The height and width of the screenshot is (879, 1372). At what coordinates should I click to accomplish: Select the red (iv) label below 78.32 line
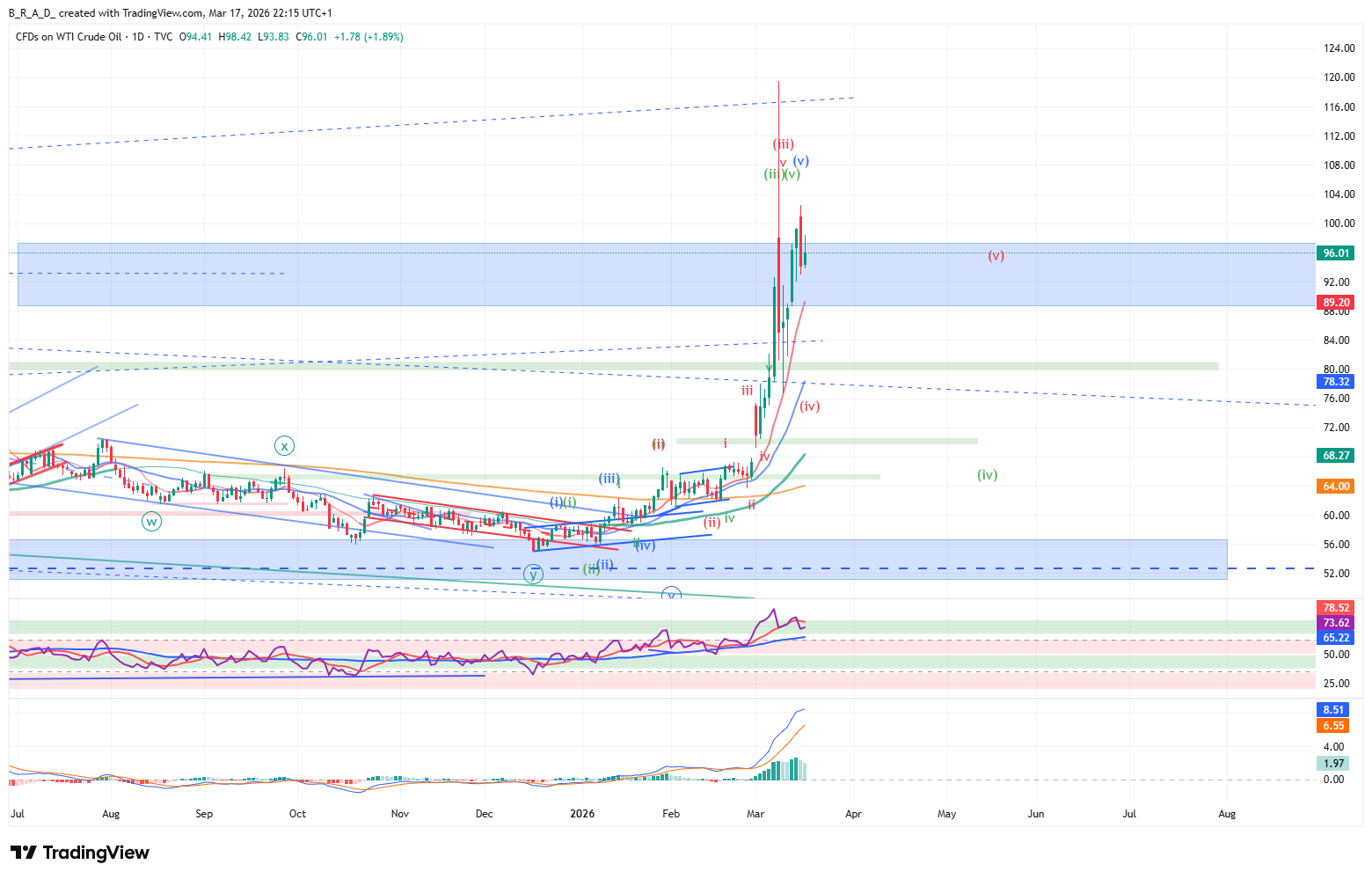(x=809, y=407)
